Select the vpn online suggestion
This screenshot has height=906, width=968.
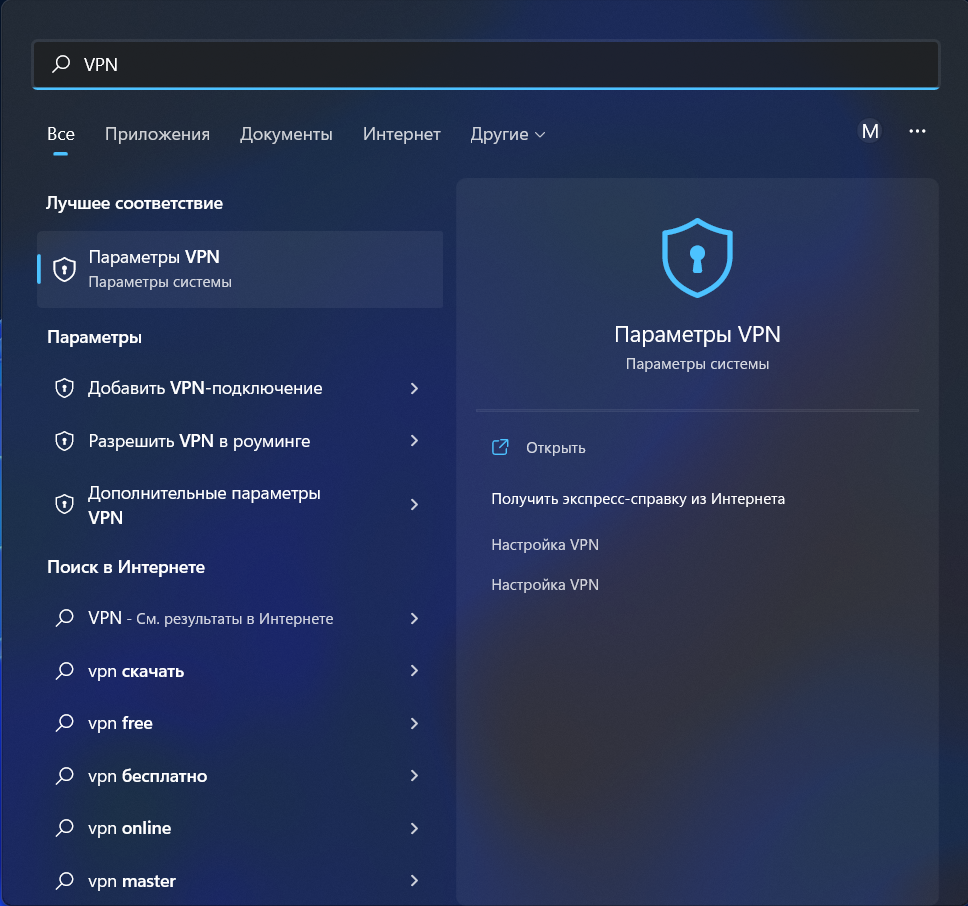(240, 828)
